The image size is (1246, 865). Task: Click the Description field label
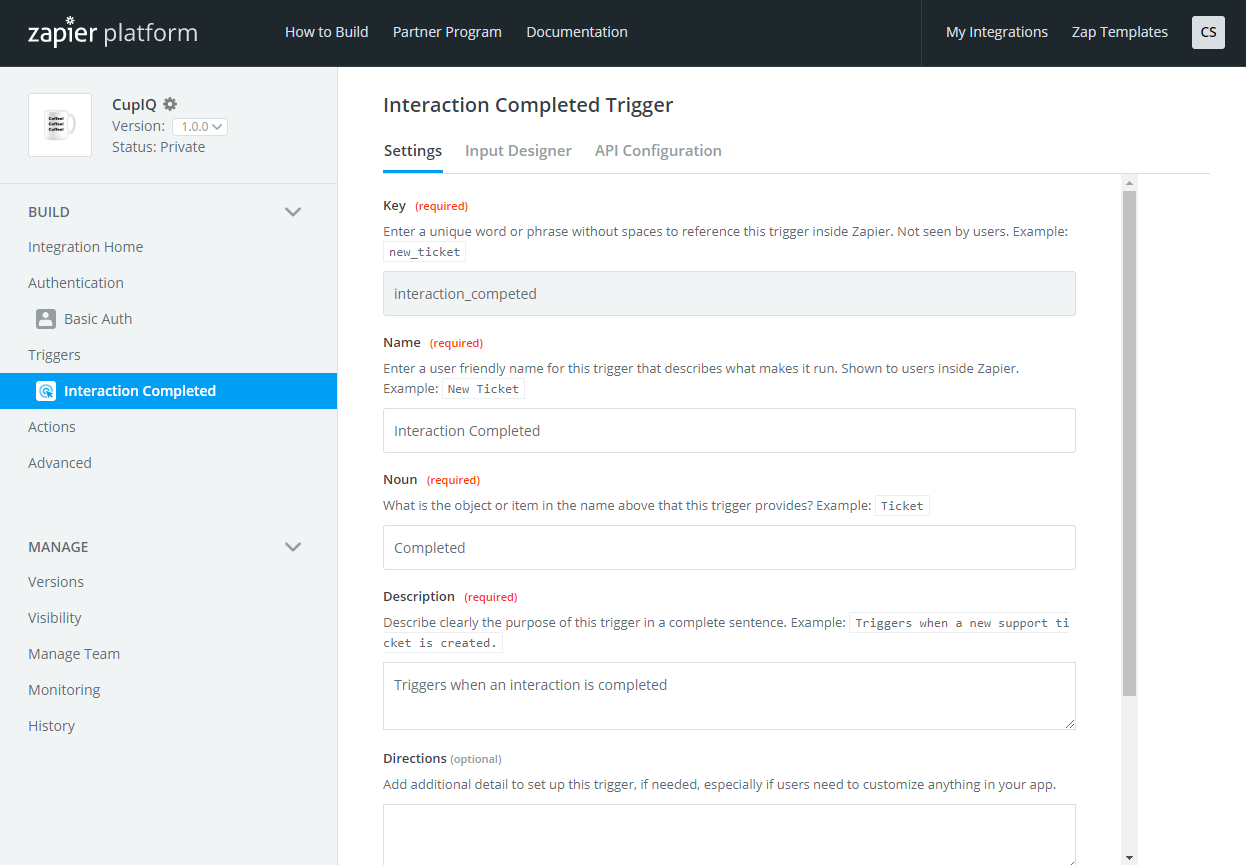pyautogui.click(x=419, y=597)
